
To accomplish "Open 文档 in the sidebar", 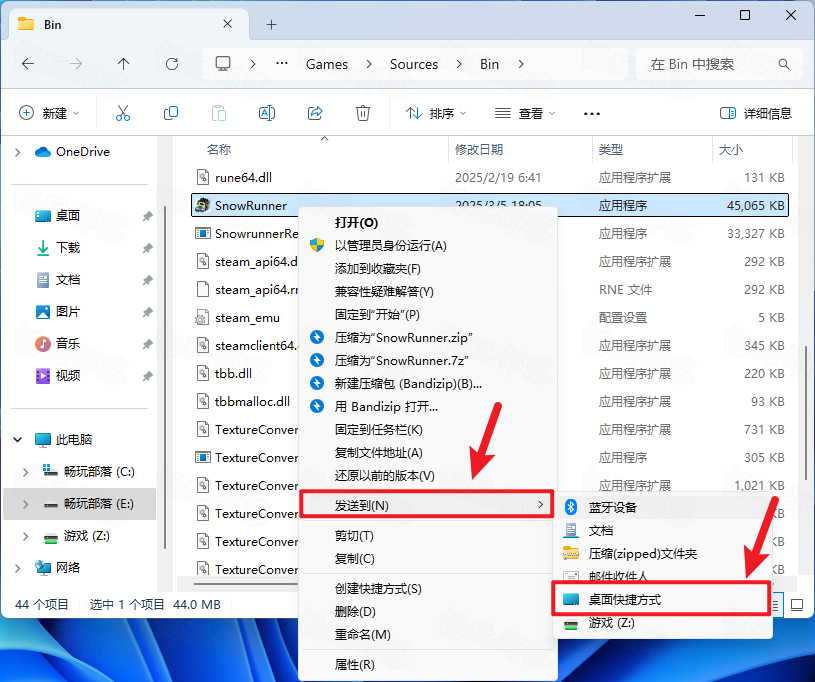I will [x=68, y=280].
